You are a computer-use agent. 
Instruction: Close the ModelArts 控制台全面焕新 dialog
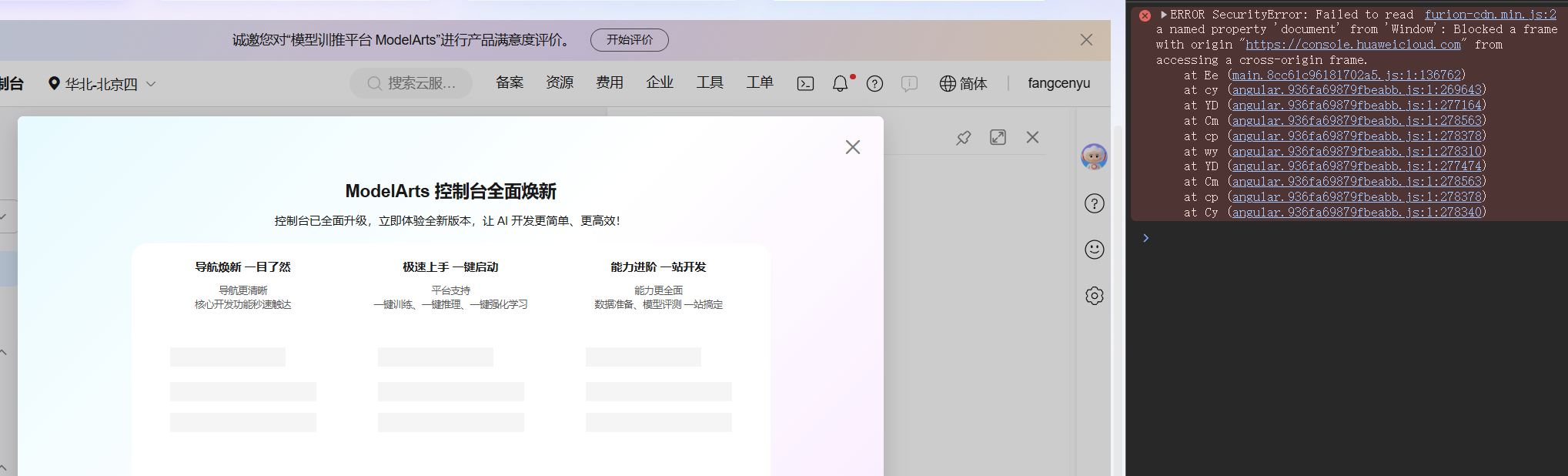[x=853, y=147]
